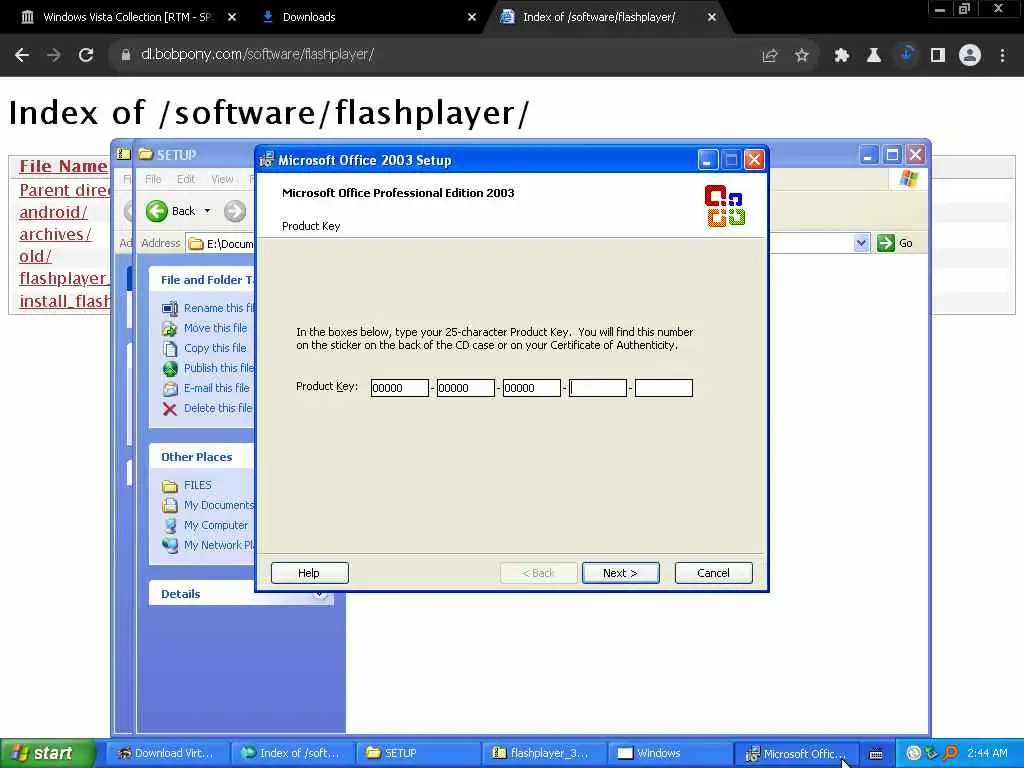Click the Back arrow in SETUP Explorer
The height and width of the screenshot is (768, 1024).
coord(157,211)
